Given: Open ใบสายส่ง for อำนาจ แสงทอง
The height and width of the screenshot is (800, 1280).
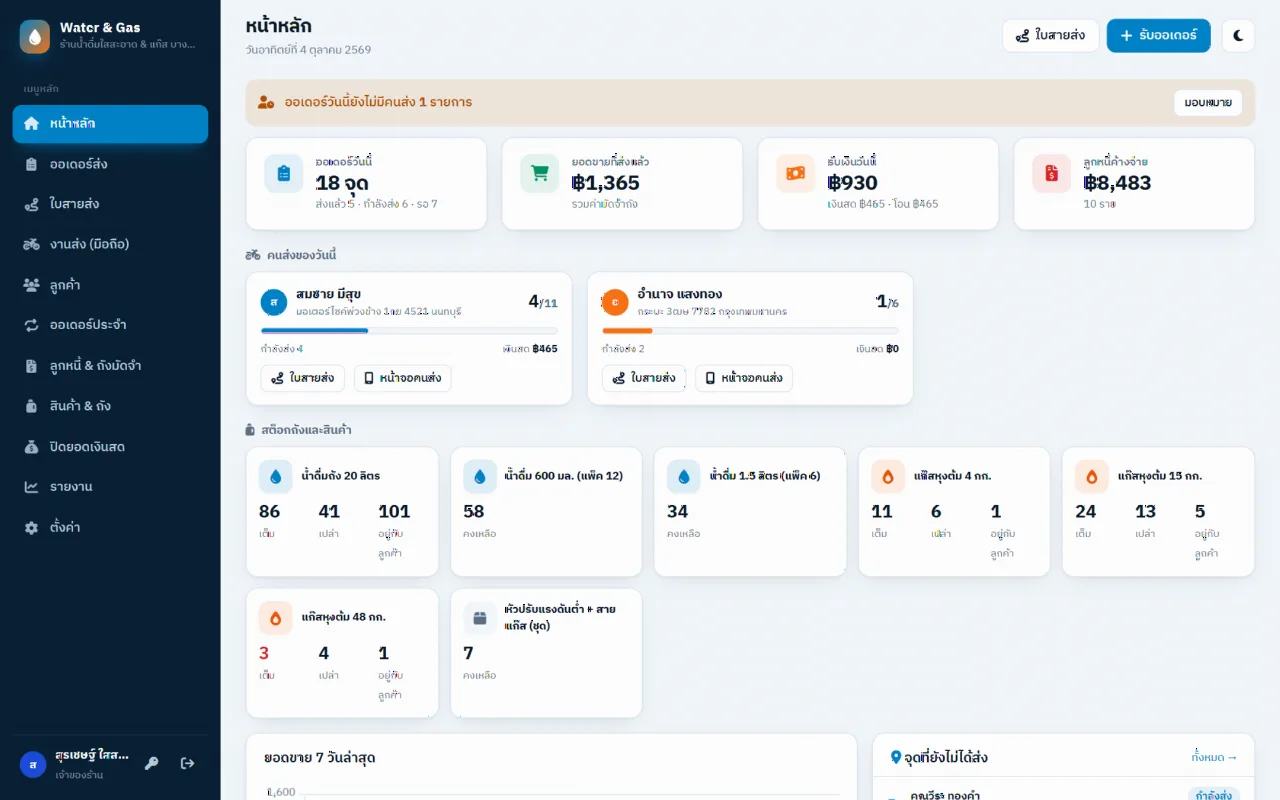Looking at the screenshot, I should 644,378.
